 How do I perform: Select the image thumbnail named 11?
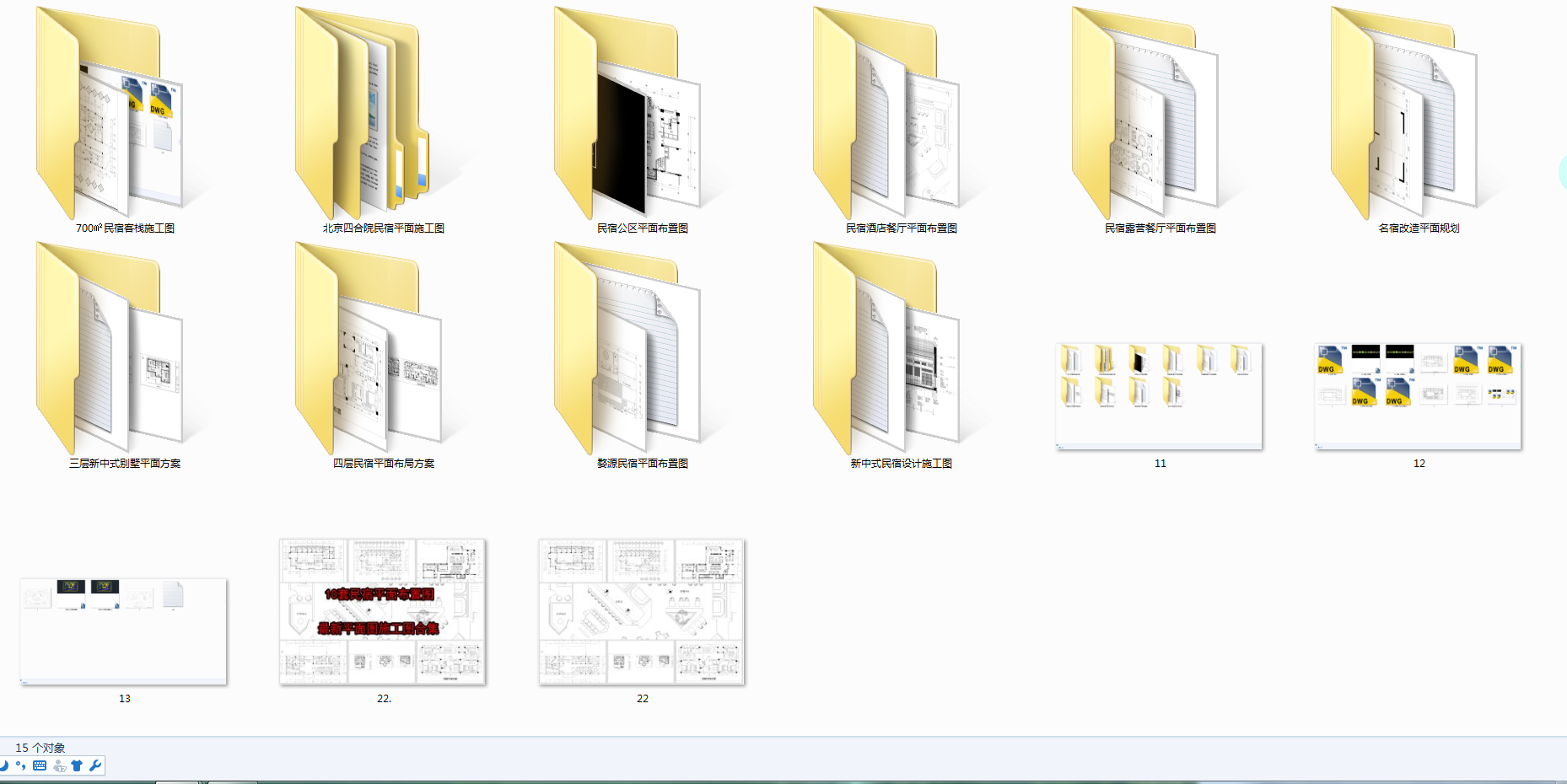[1159, 396]
